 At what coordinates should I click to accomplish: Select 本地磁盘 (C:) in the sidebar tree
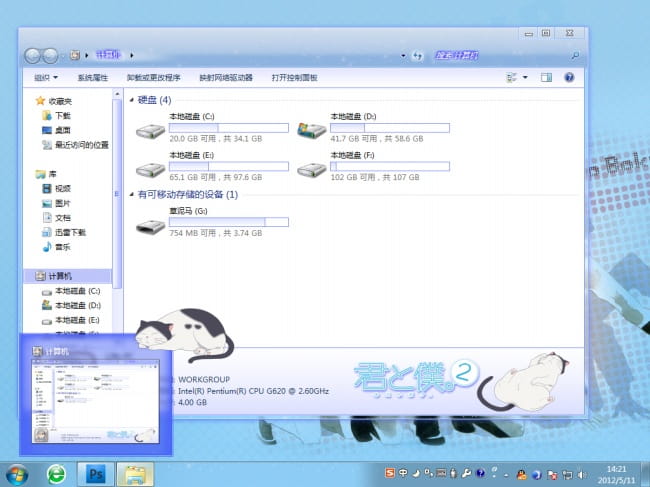click(x=78, y=291)
